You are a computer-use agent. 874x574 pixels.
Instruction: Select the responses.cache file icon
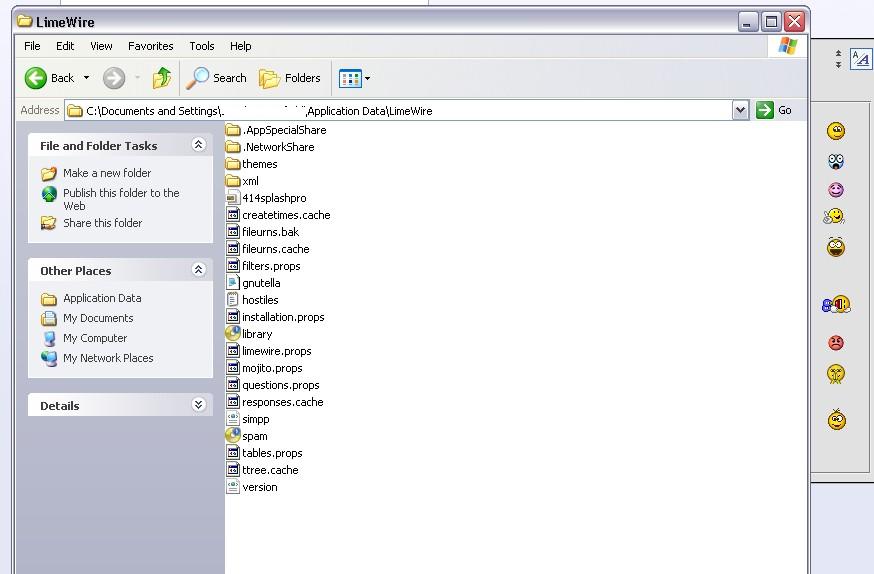click(x=233, y=402)
